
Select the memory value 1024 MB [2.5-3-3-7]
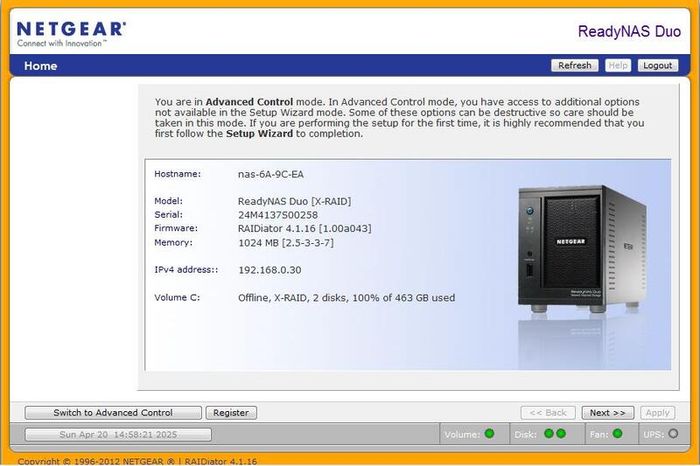[286, 243]
